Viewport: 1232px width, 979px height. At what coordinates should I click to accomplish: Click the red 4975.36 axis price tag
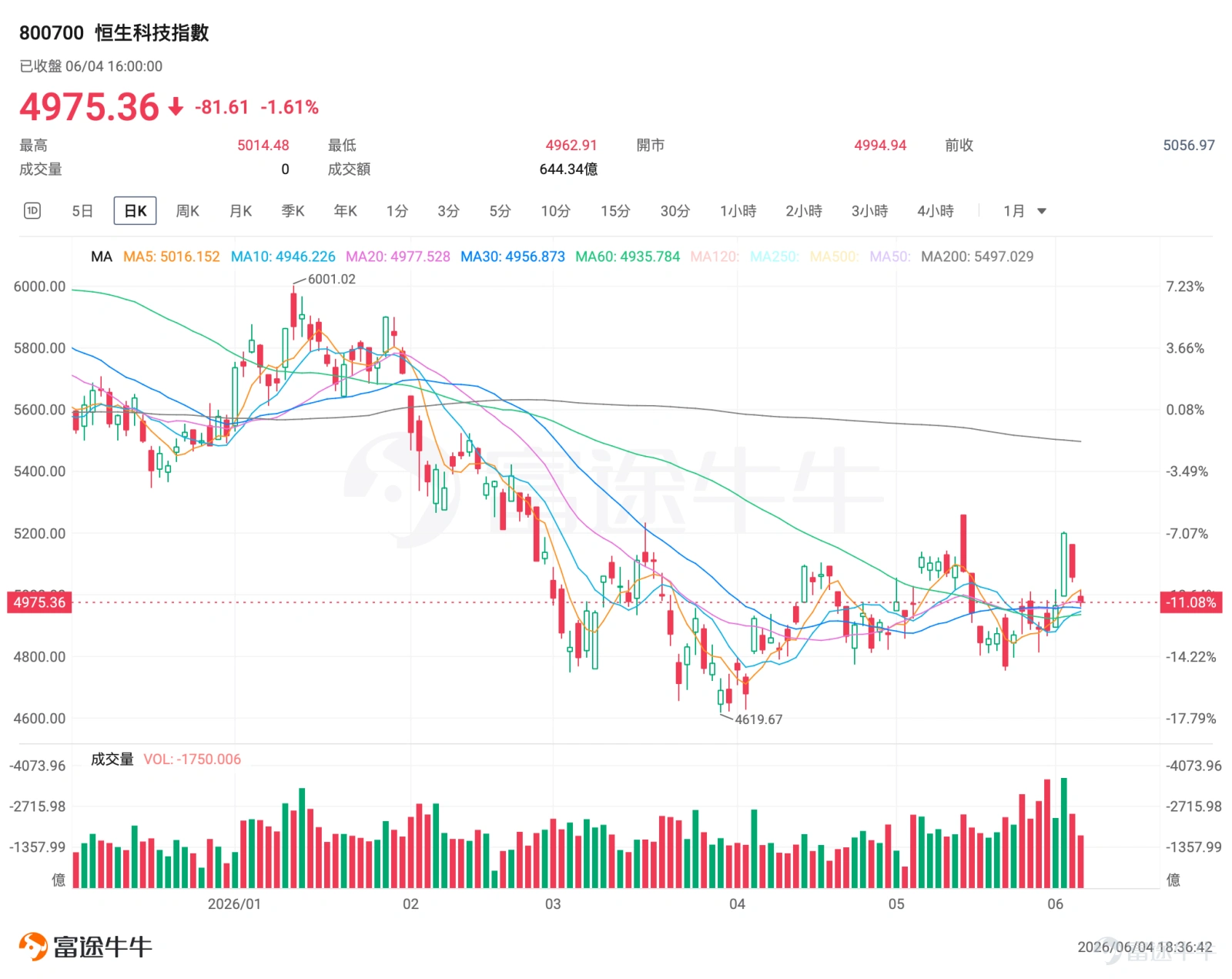point(40,602)
